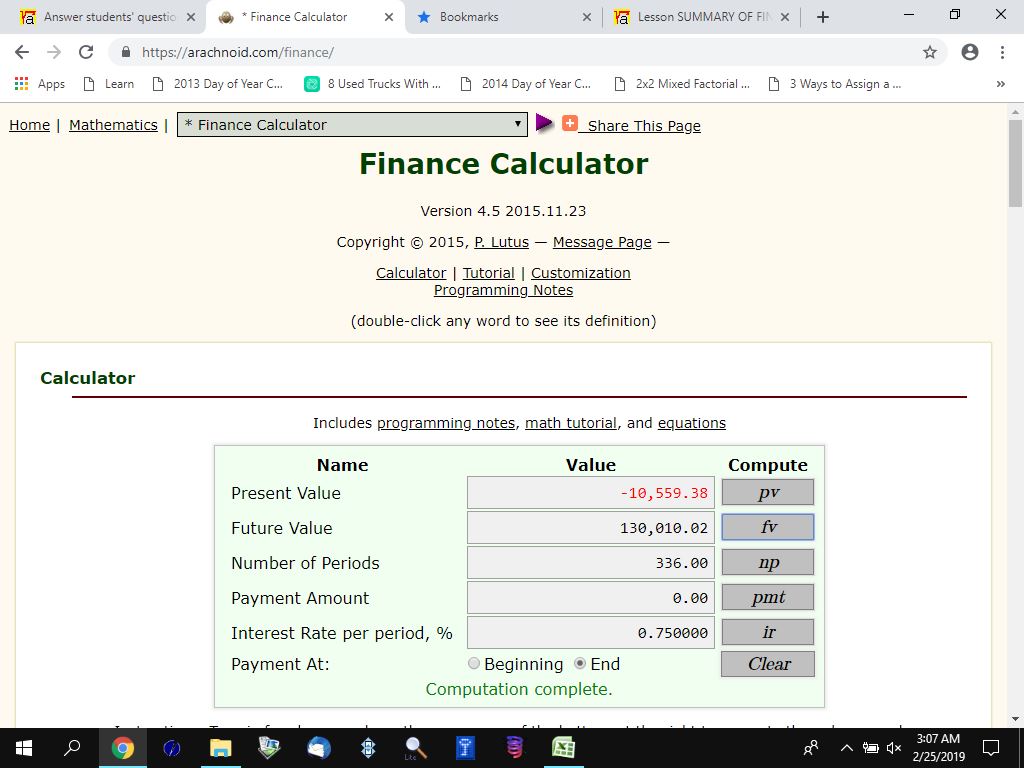Go back using browser back arrow
Viewport: 1024px width, 768px height.
pyautogui.click(x=22, y=52)
